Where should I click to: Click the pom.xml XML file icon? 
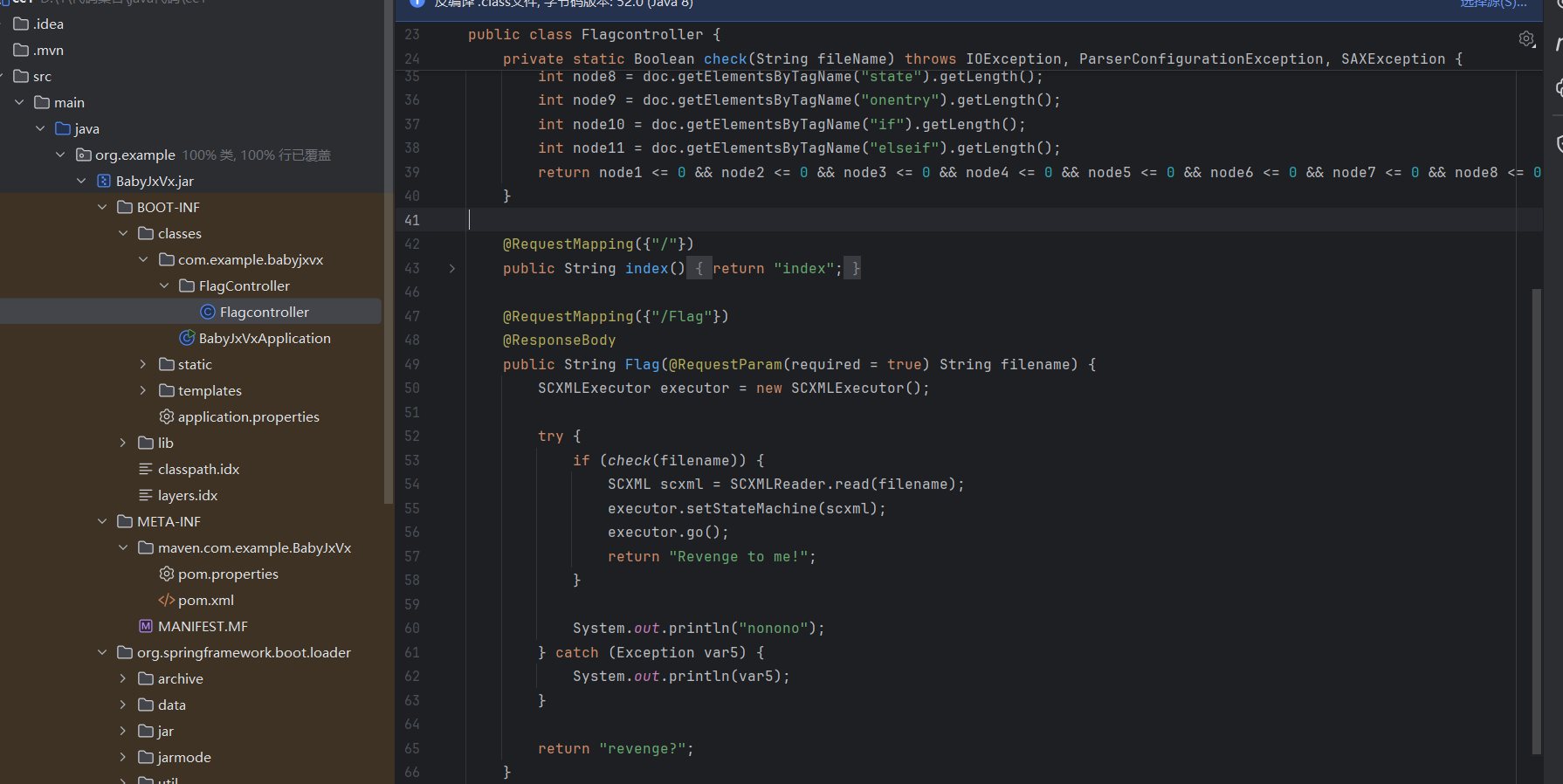(x=167, y=600)
